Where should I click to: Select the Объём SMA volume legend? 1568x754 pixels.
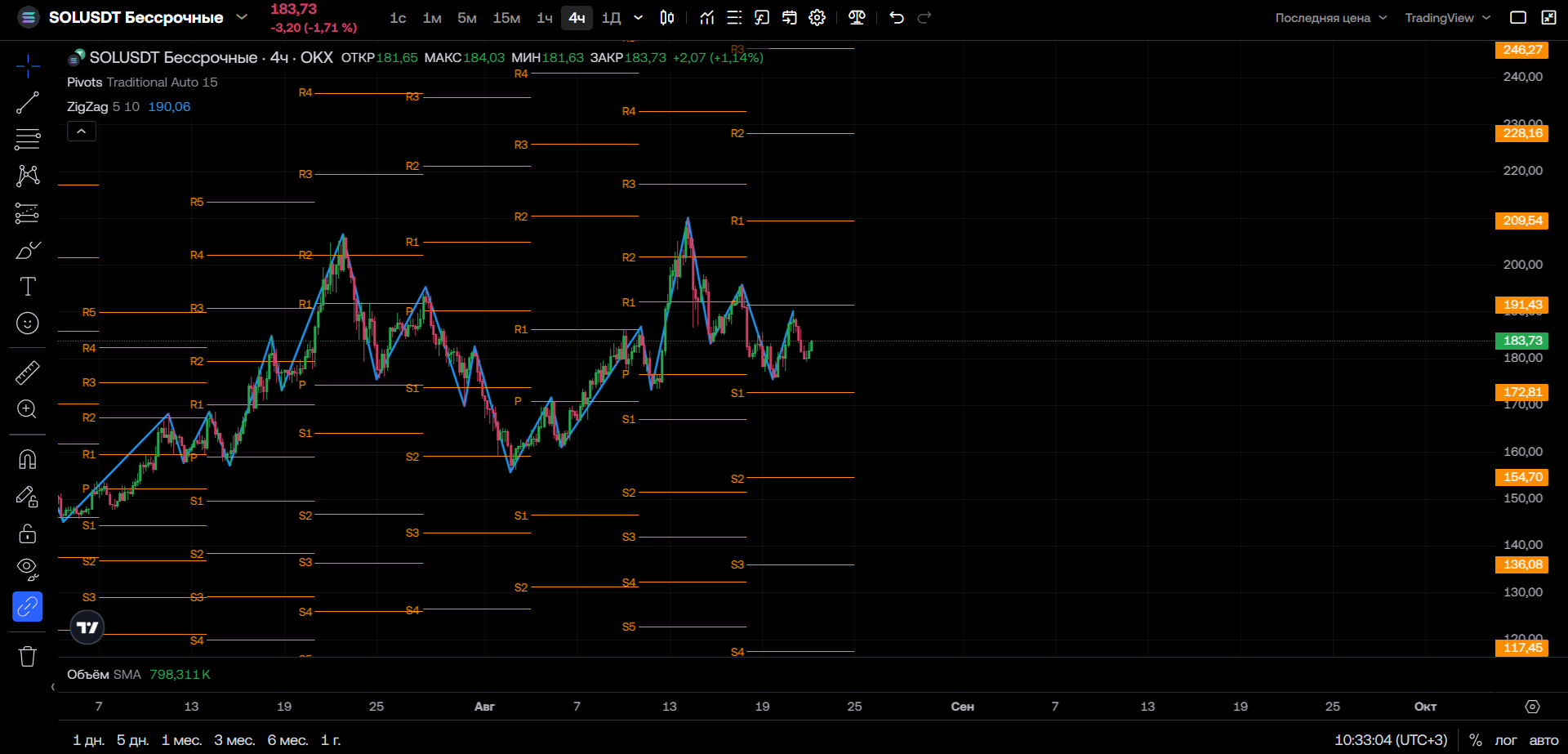[x=104, y=675]
